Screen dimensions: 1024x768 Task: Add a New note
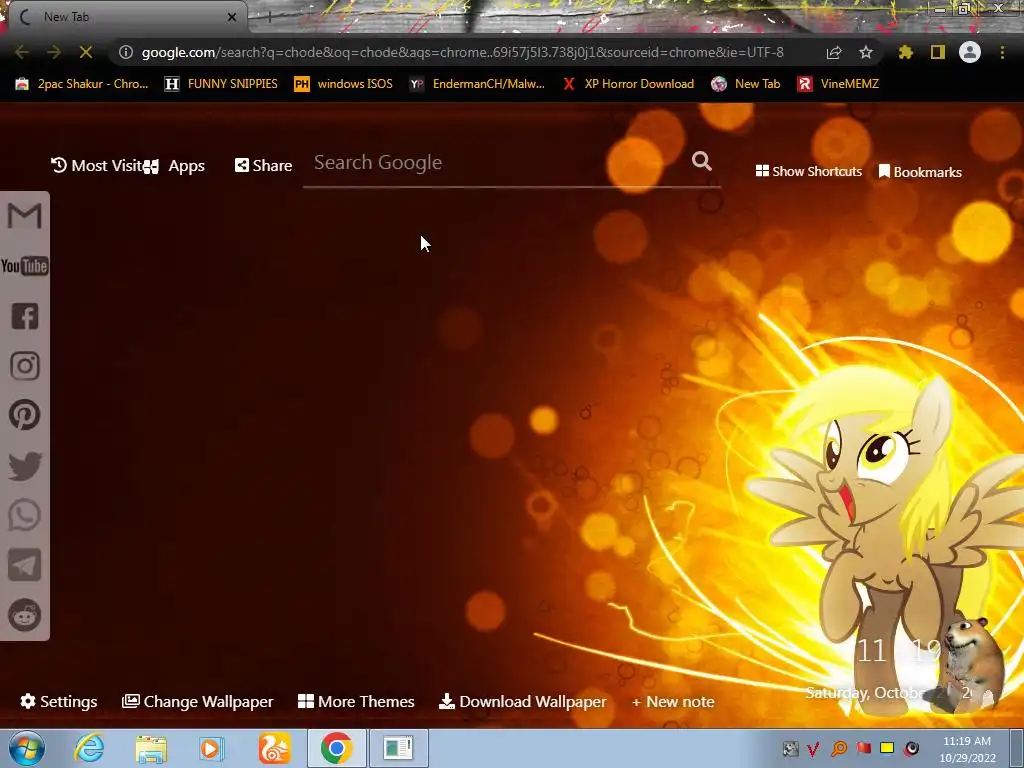673,702
